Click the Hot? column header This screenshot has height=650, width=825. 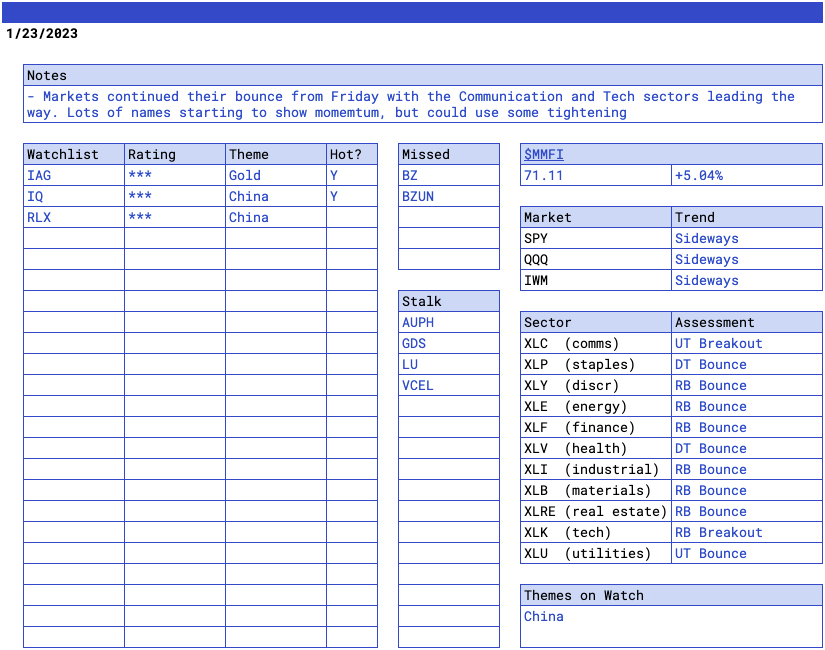click(x=352, y=154)
